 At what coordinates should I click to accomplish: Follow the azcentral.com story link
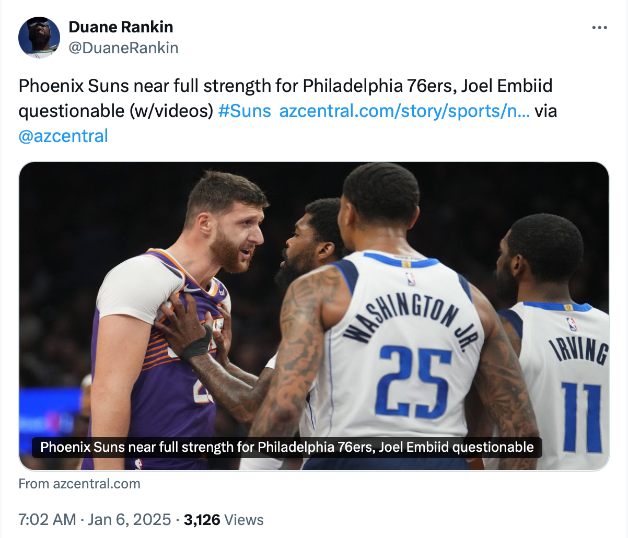click(x=404, y=111)
